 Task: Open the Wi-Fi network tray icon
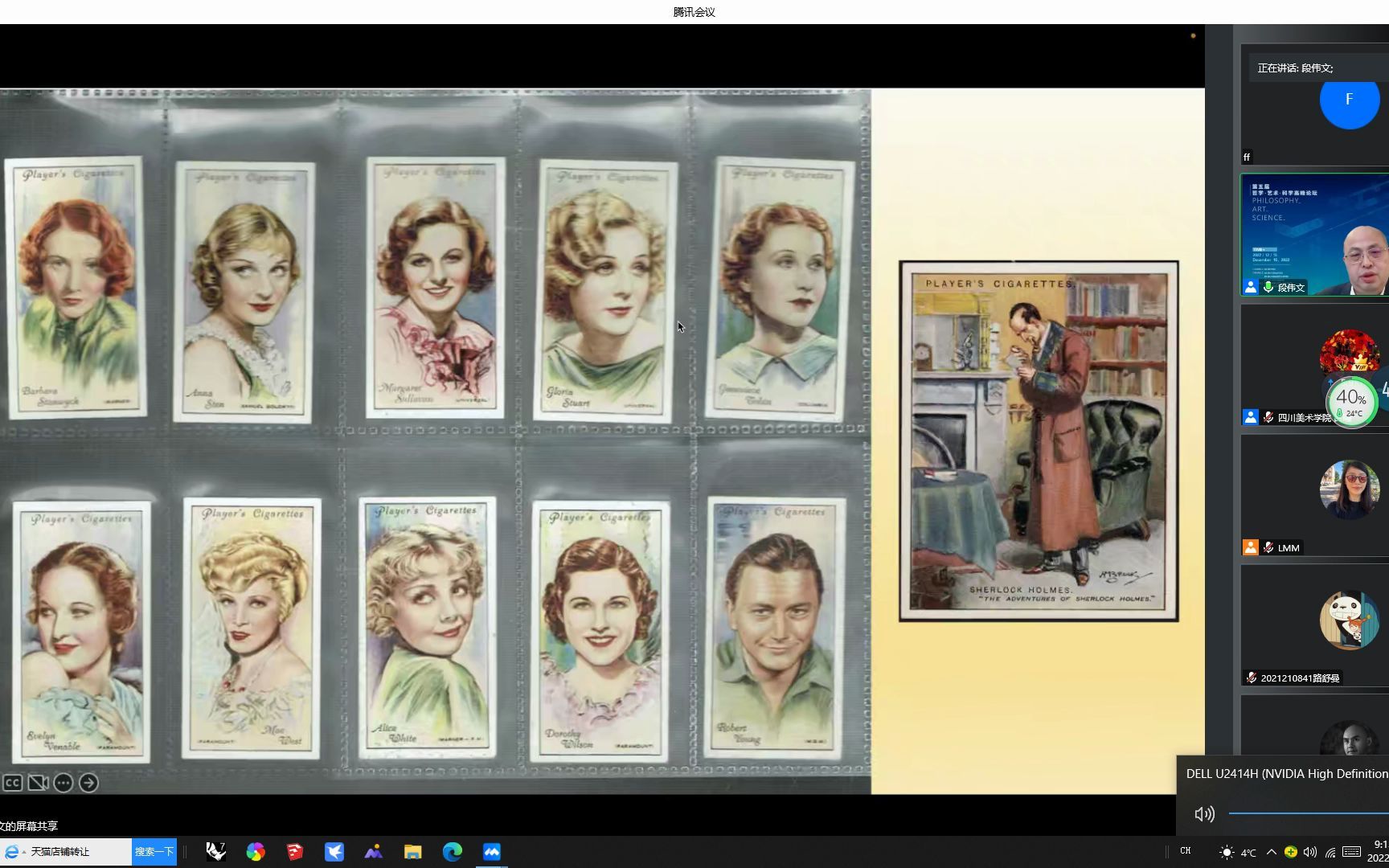point(1330,852)
